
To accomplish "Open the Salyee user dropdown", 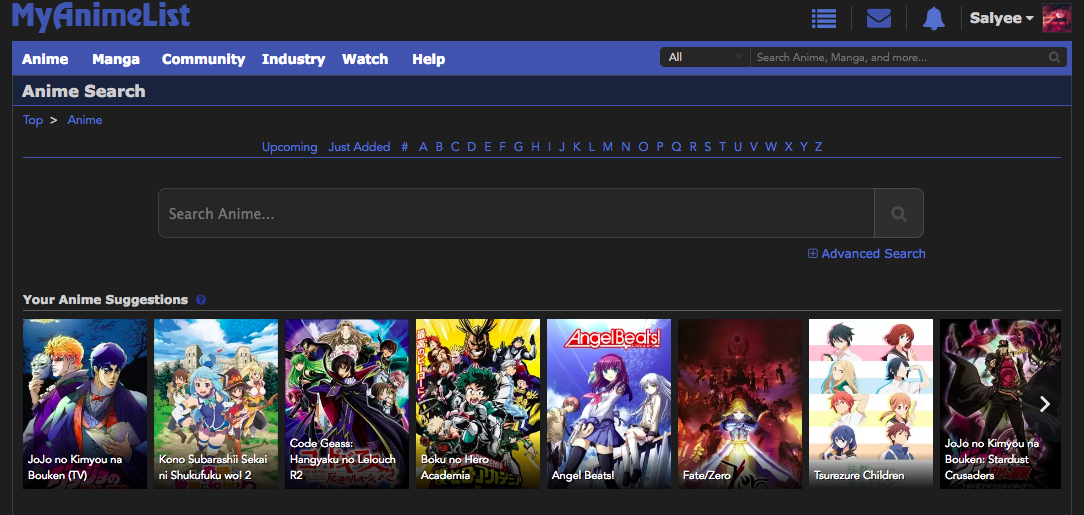I will [1001, 19].
